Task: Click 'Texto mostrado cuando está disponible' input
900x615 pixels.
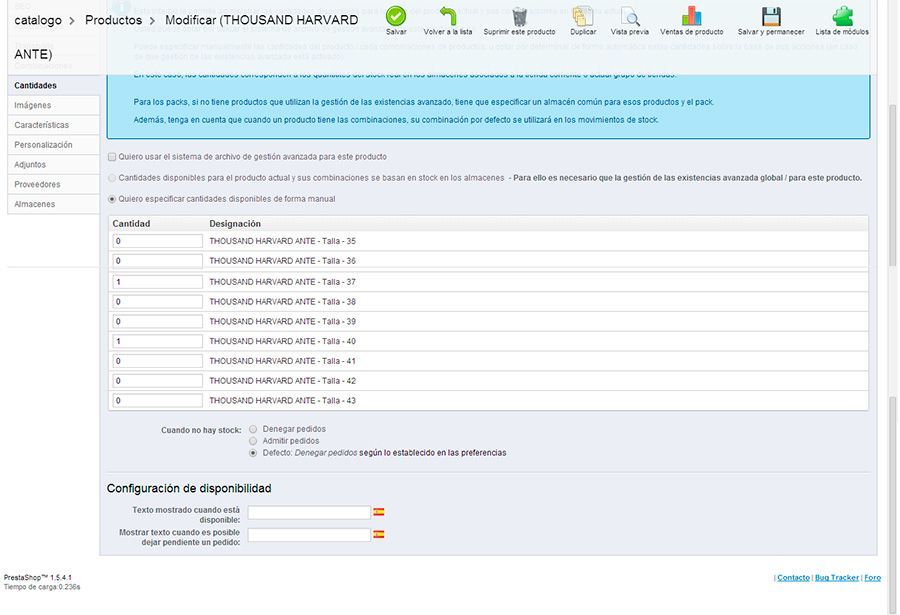Action: point(309,512)
